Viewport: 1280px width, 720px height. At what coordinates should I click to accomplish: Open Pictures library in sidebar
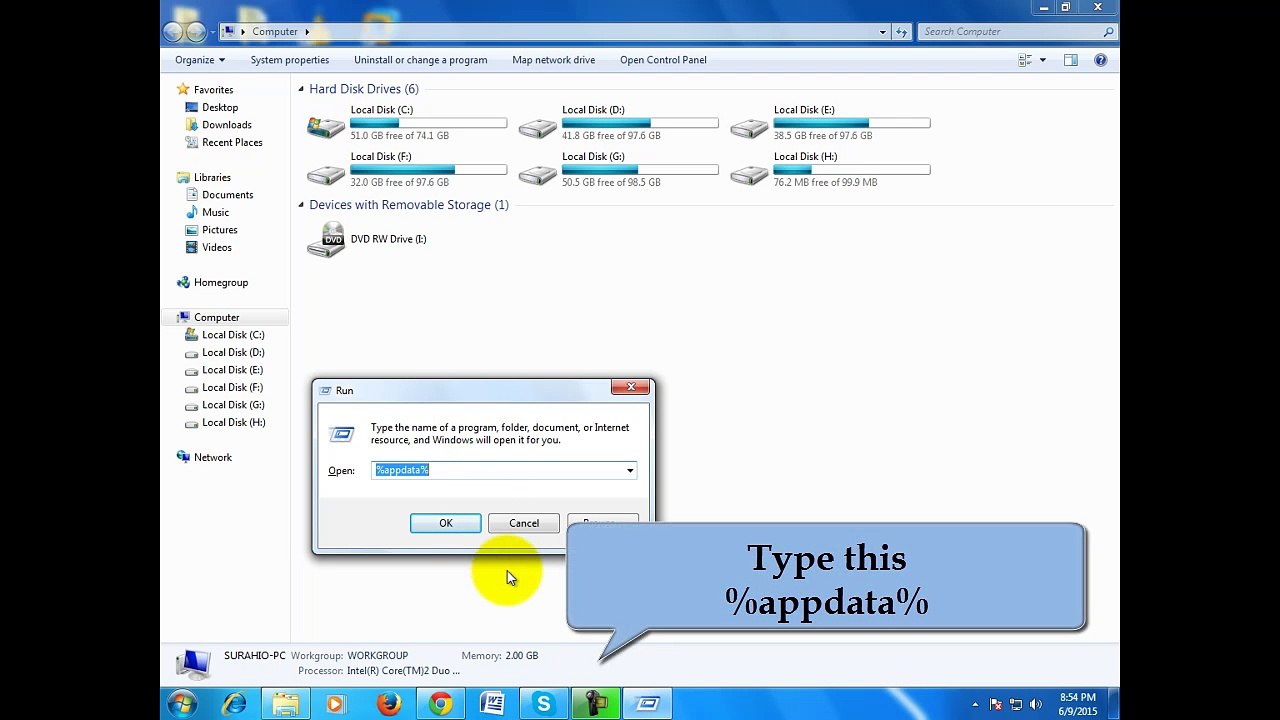[x=220, y=230]
